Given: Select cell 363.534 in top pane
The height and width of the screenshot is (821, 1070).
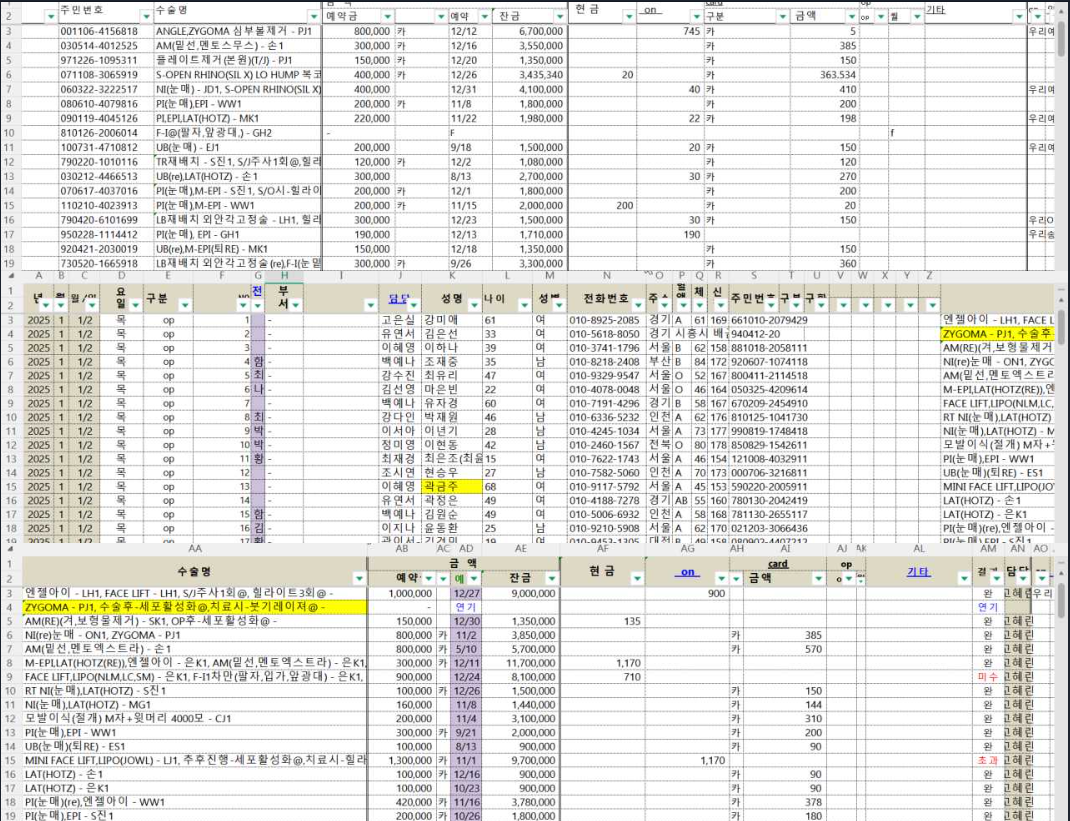Looking at the screenshot, I should click(826, 75).
